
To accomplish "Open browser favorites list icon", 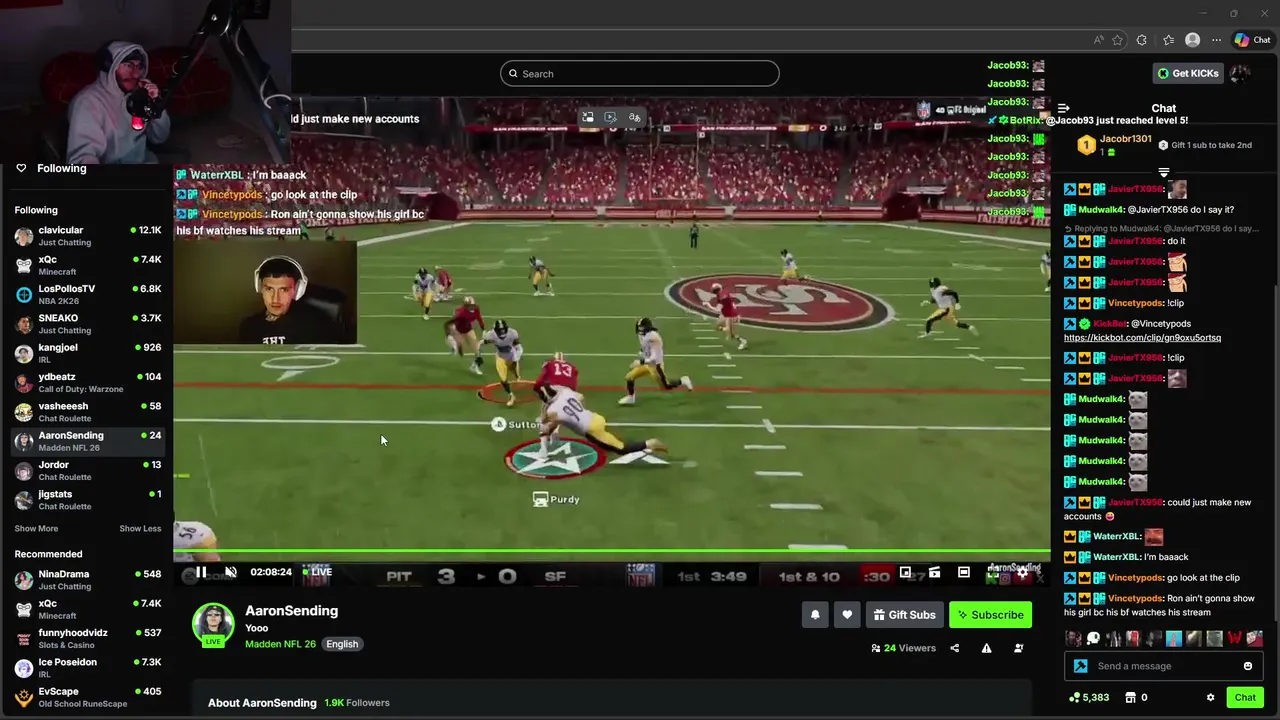I will [x=1168, y=40].
